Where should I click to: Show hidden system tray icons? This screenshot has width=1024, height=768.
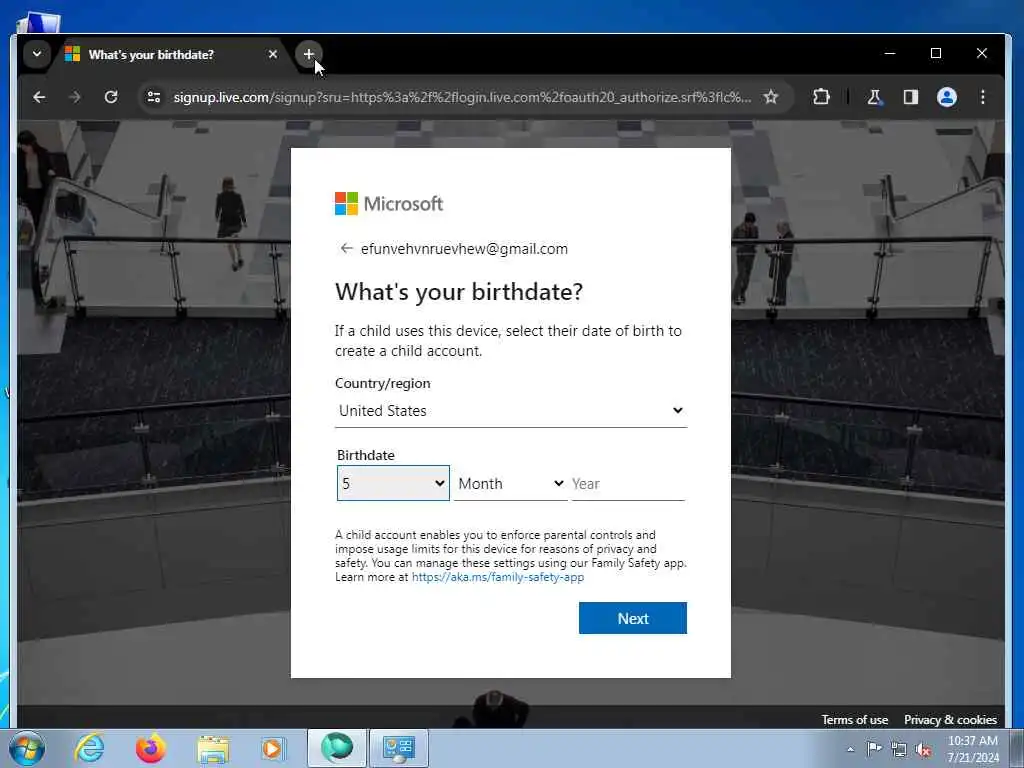[850, 749]
